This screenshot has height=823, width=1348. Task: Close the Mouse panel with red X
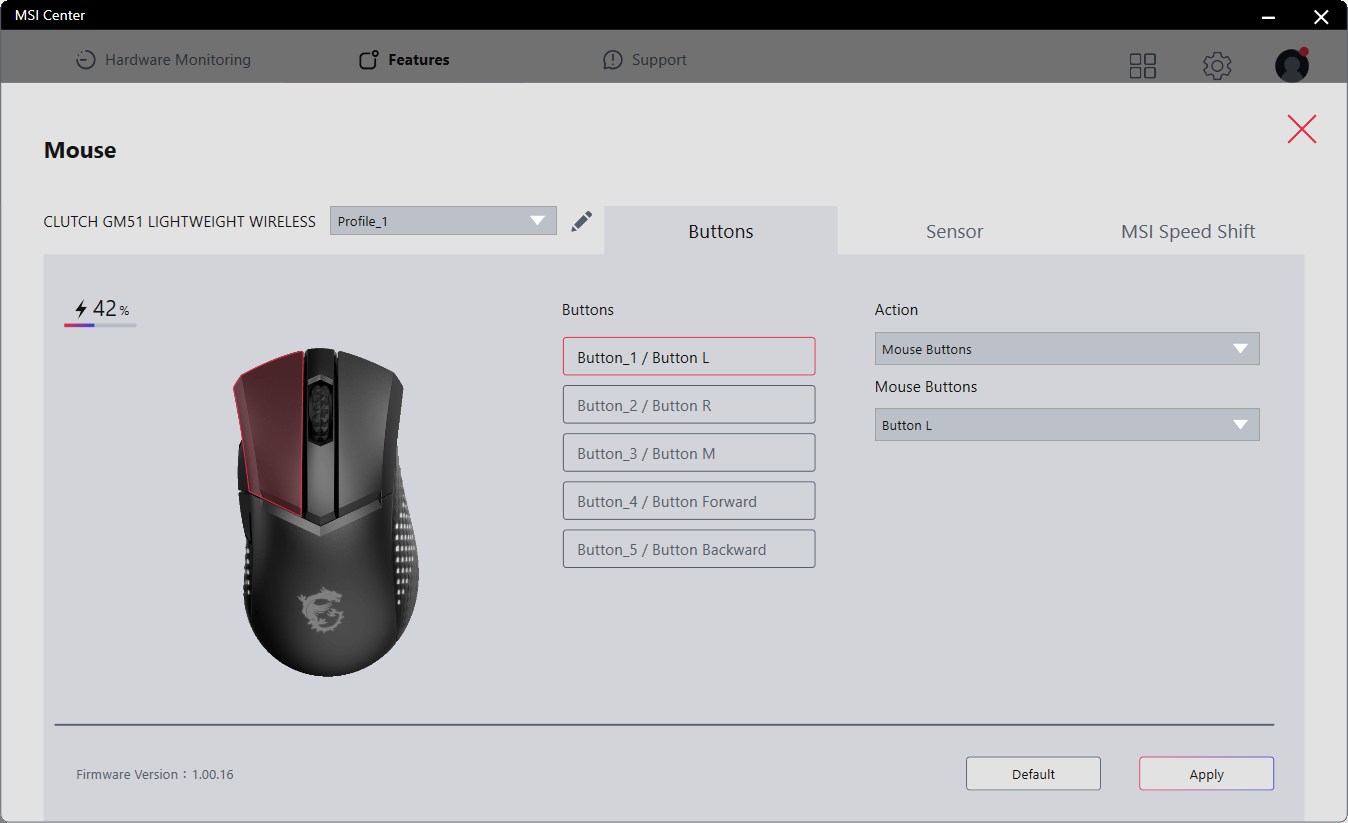click(1302, 129)
